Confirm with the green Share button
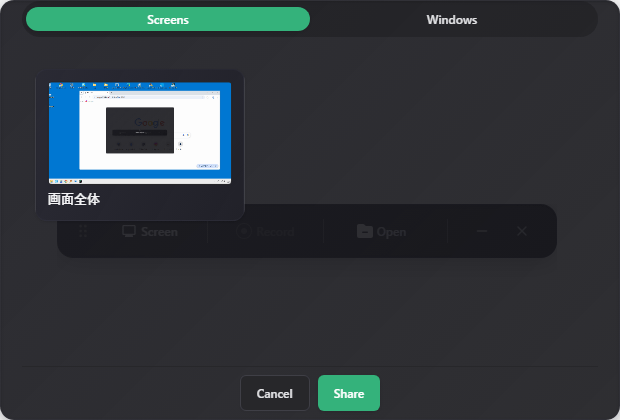Viewport: 620px width, 420px height. click(x=349, y=393)
